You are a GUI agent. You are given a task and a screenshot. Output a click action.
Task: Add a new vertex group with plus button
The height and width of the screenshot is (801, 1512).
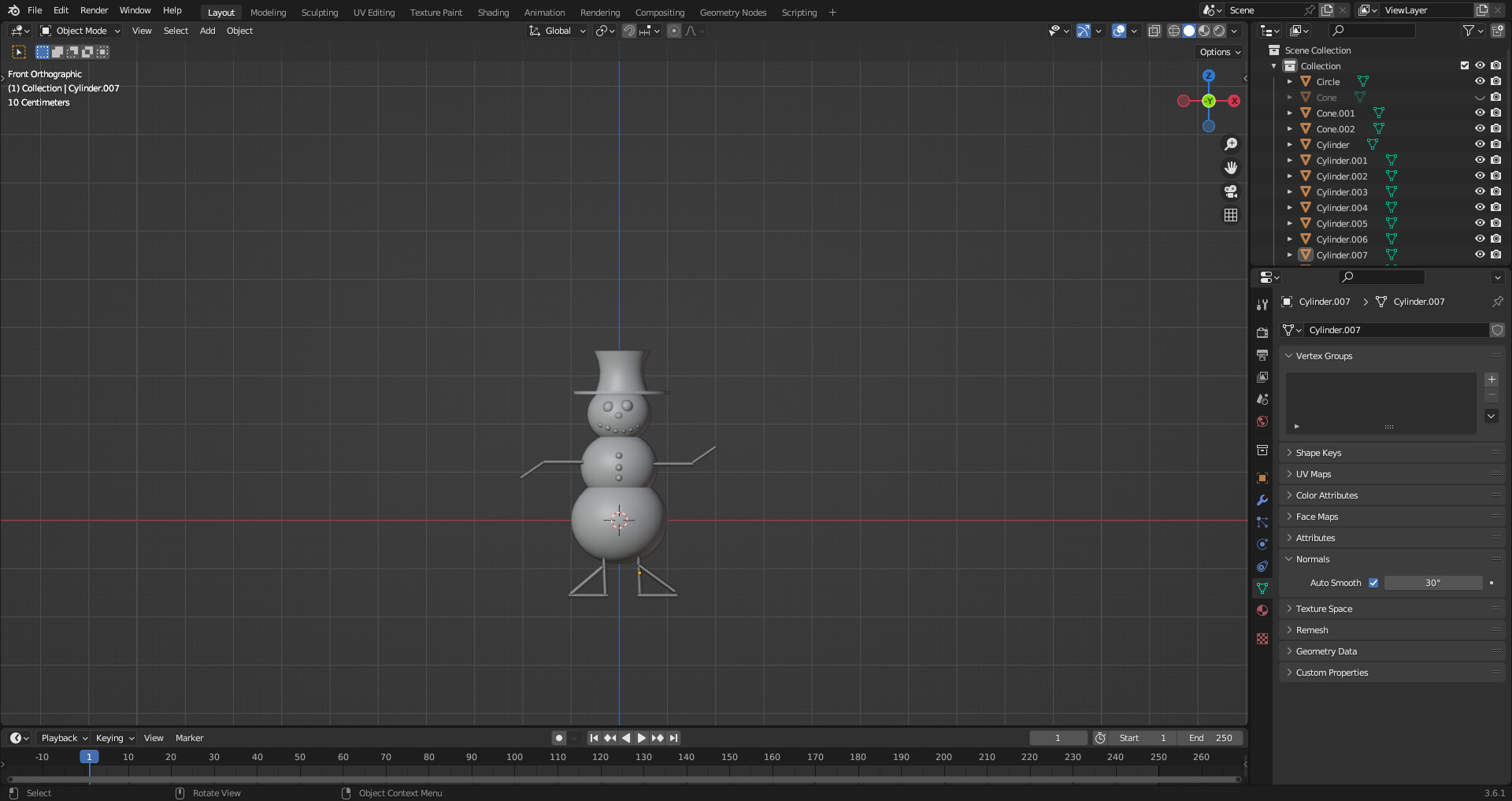[1491, 380]
